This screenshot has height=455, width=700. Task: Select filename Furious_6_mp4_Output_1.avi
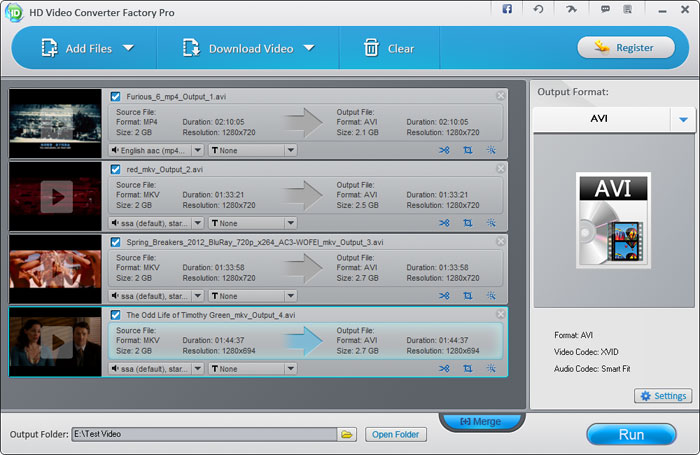coord(176,96)
